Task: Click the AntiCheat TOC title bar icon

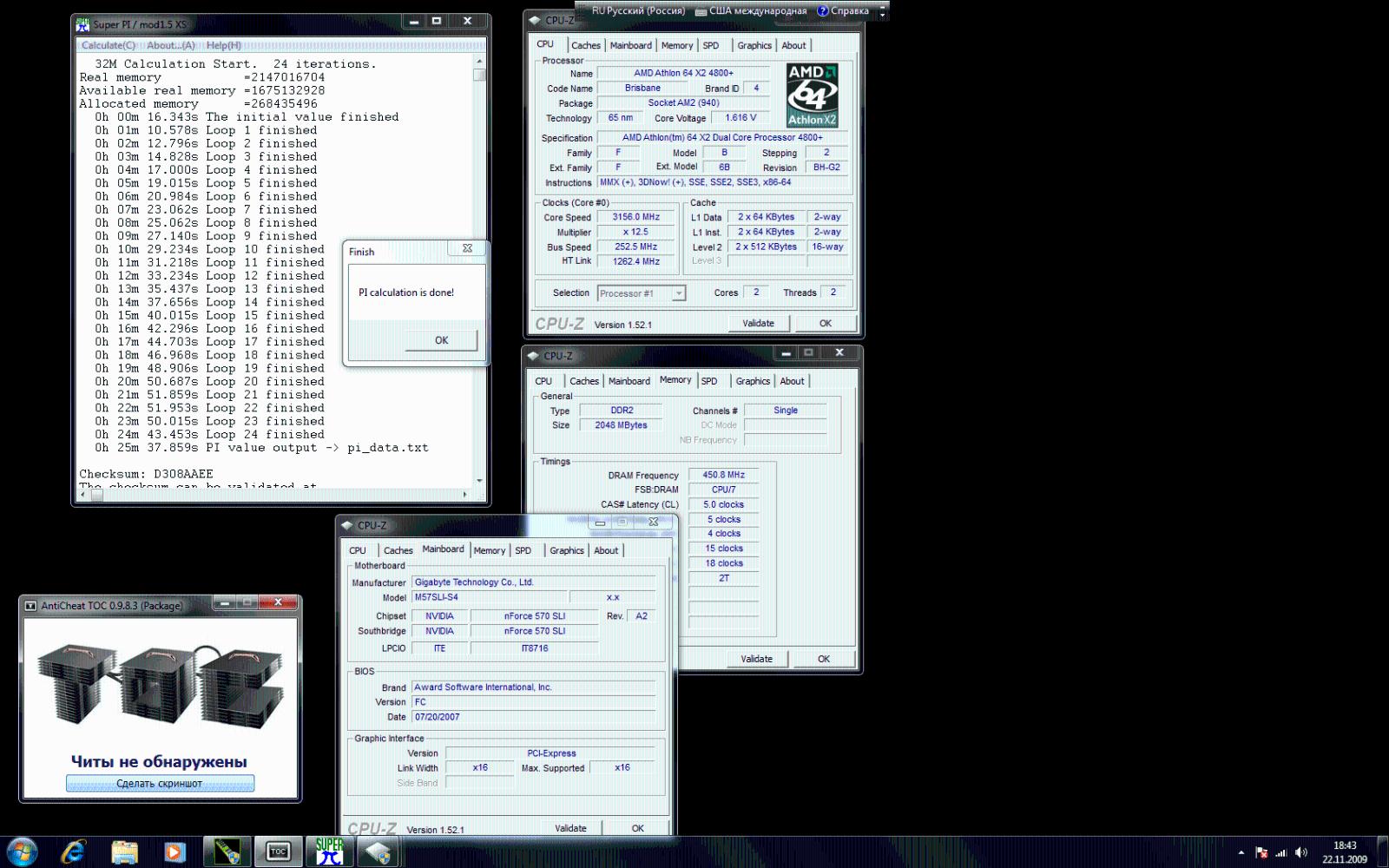Action: [x=30, y=605]
